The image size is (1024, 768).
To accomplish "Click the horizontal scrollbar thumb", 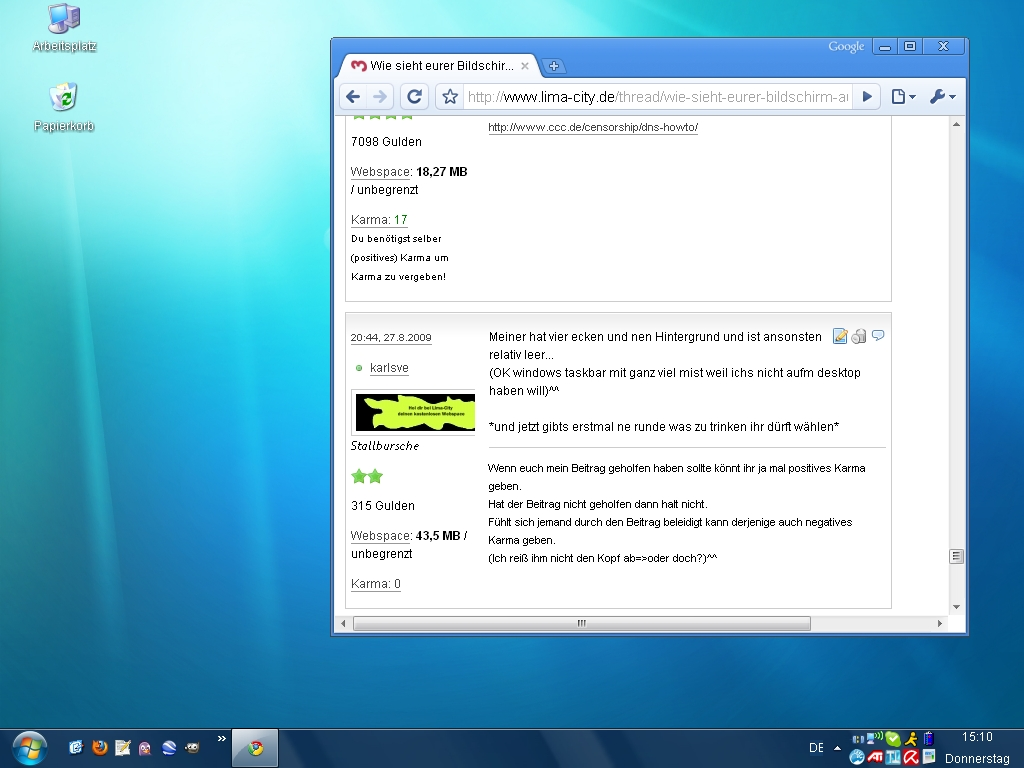I will pyautogui.click(x=581, y=623).
